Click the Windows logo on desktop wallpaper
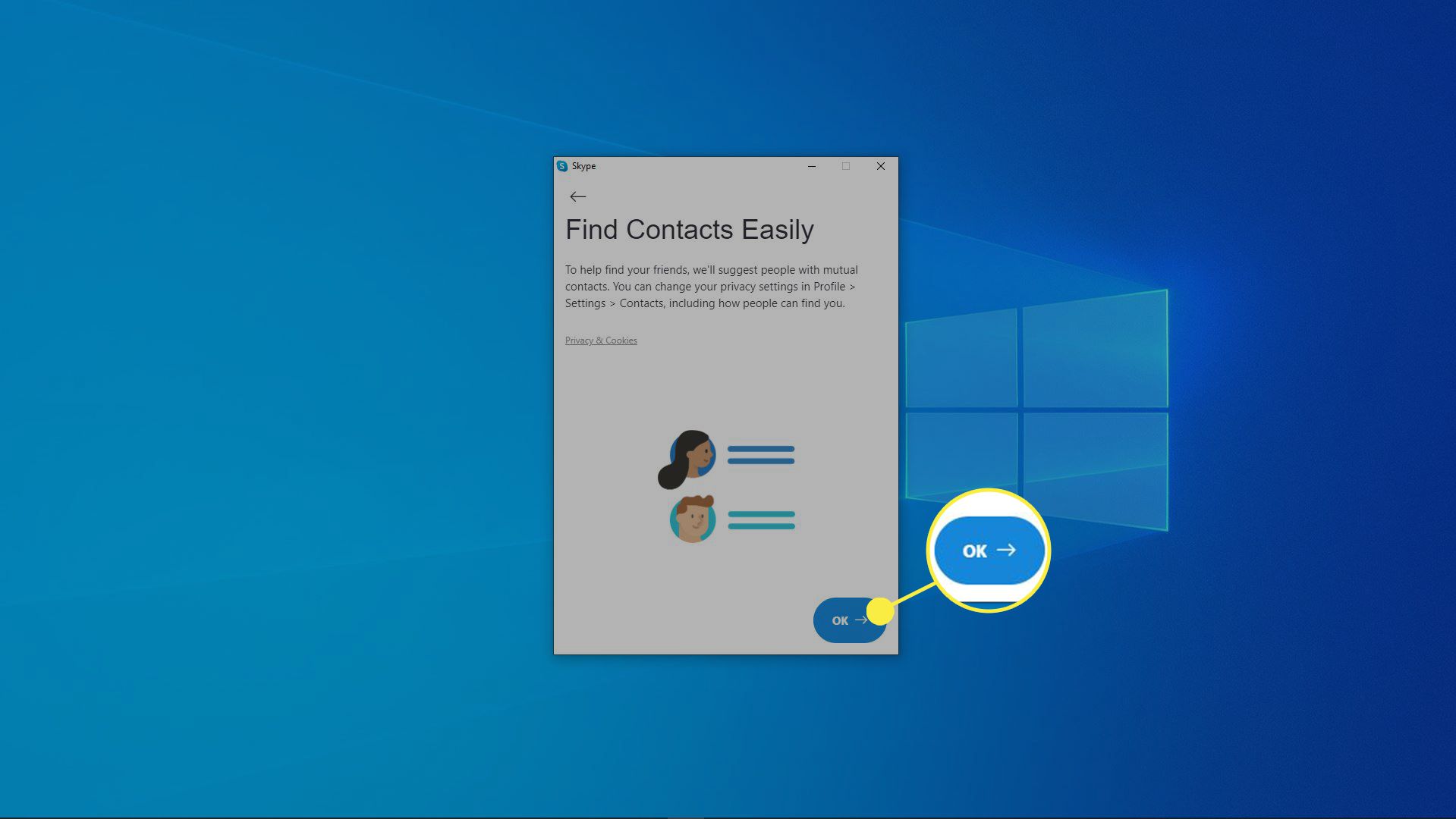 point(1036,409)
